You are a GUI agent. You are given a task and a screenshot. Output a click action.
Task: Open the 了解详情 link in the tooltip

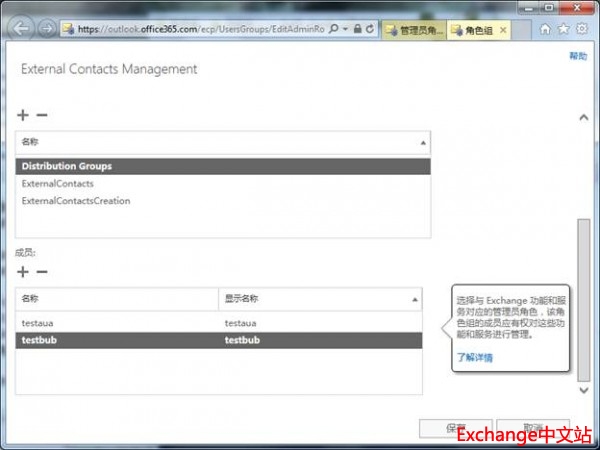point(475,357)
